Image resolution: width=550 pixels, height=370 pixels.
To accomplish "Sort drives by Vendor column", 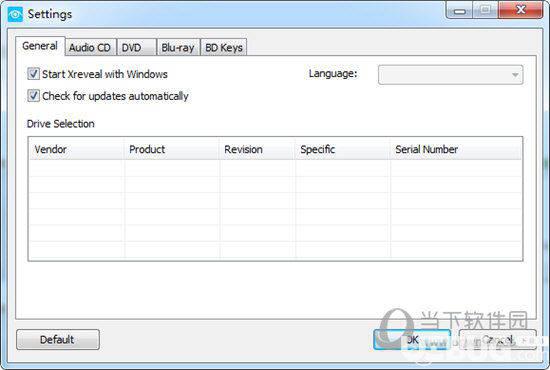I will tap(76, 149).
